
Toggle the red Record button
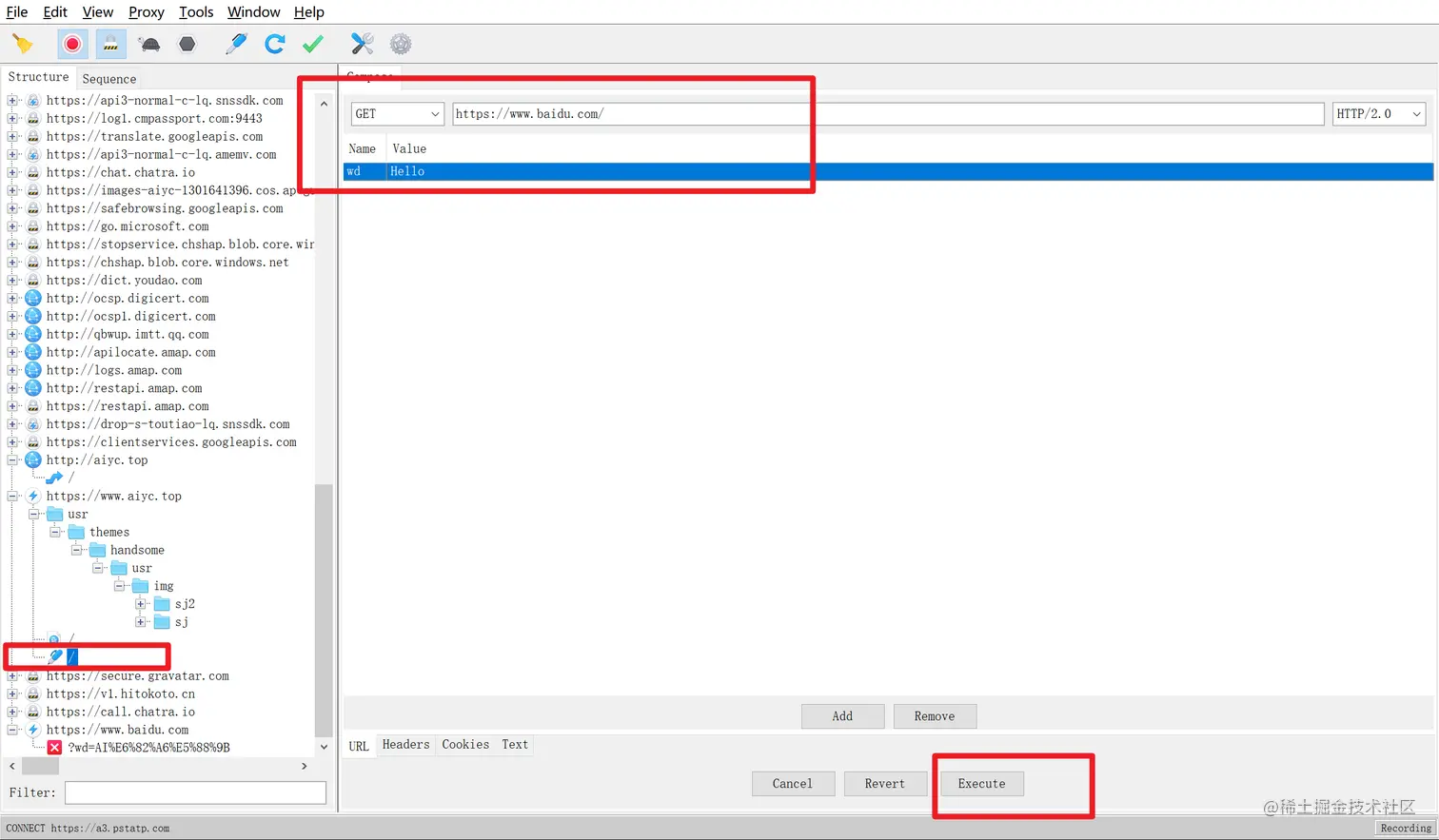click(x=72, y=44)
